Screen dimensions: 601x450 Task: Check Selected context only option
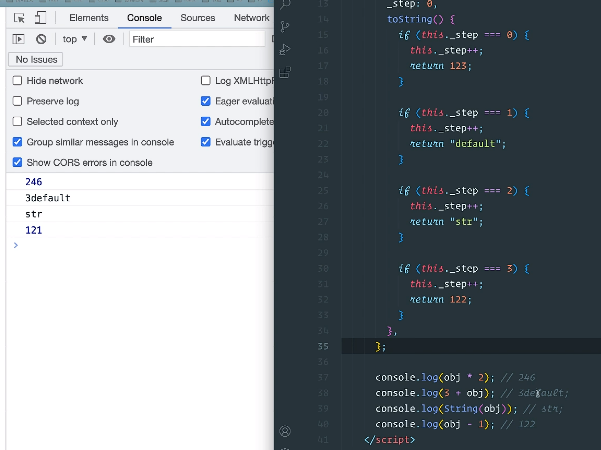(17, 122)
